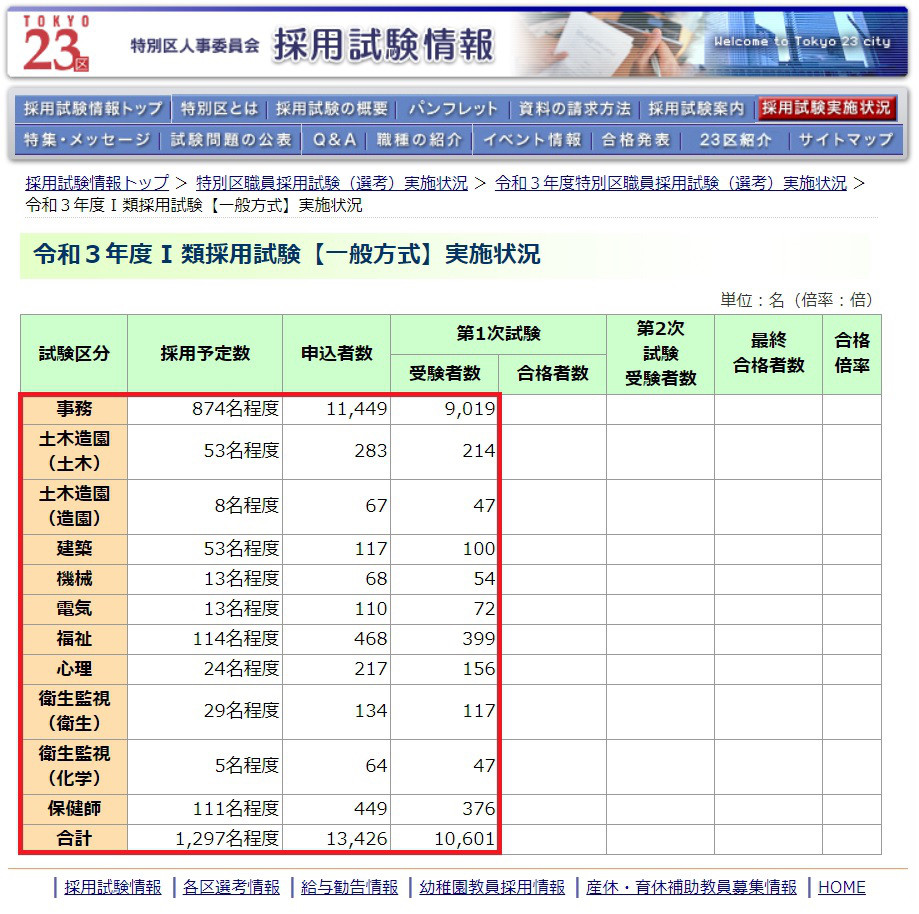Open Q&A nav item
This screenshot has height=914, width=919.
point(334,140)
